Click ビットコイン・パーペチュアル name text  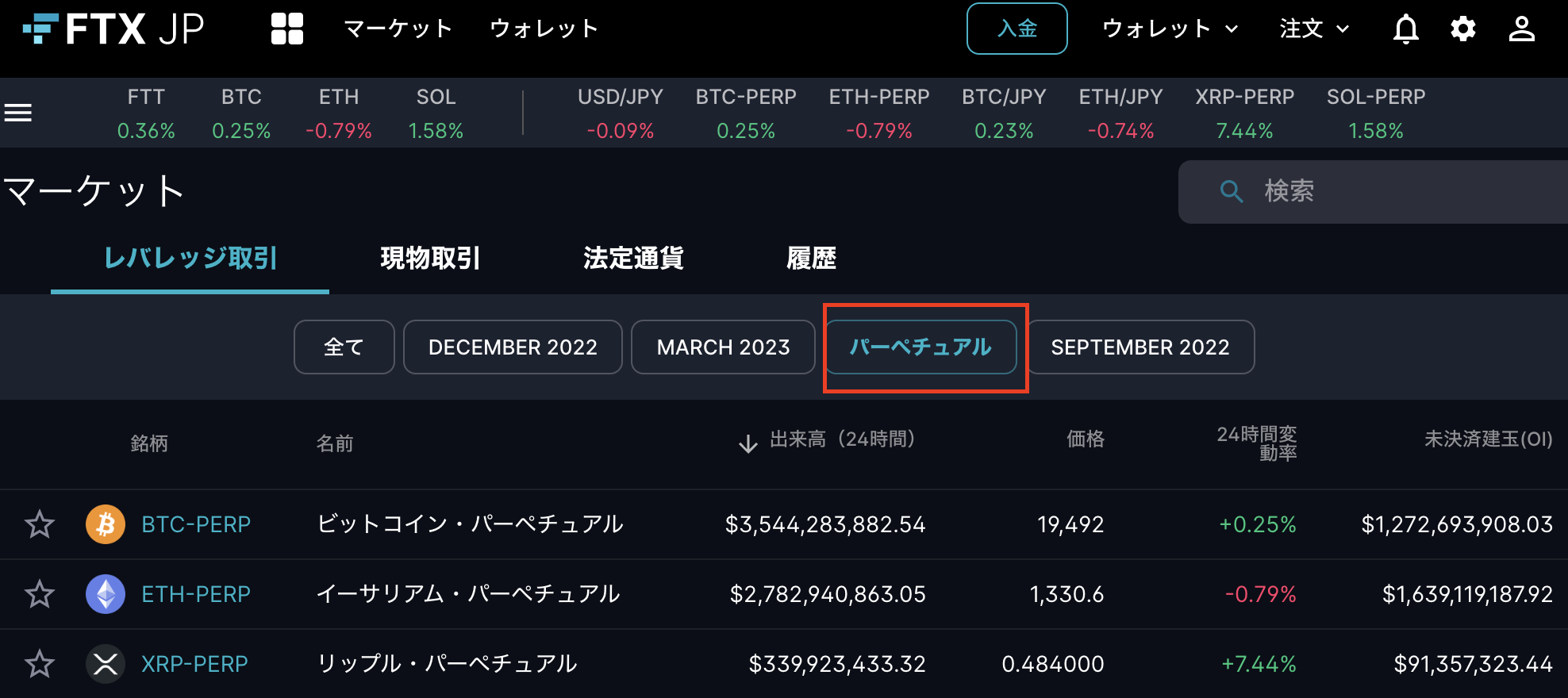tap(470, 524)
